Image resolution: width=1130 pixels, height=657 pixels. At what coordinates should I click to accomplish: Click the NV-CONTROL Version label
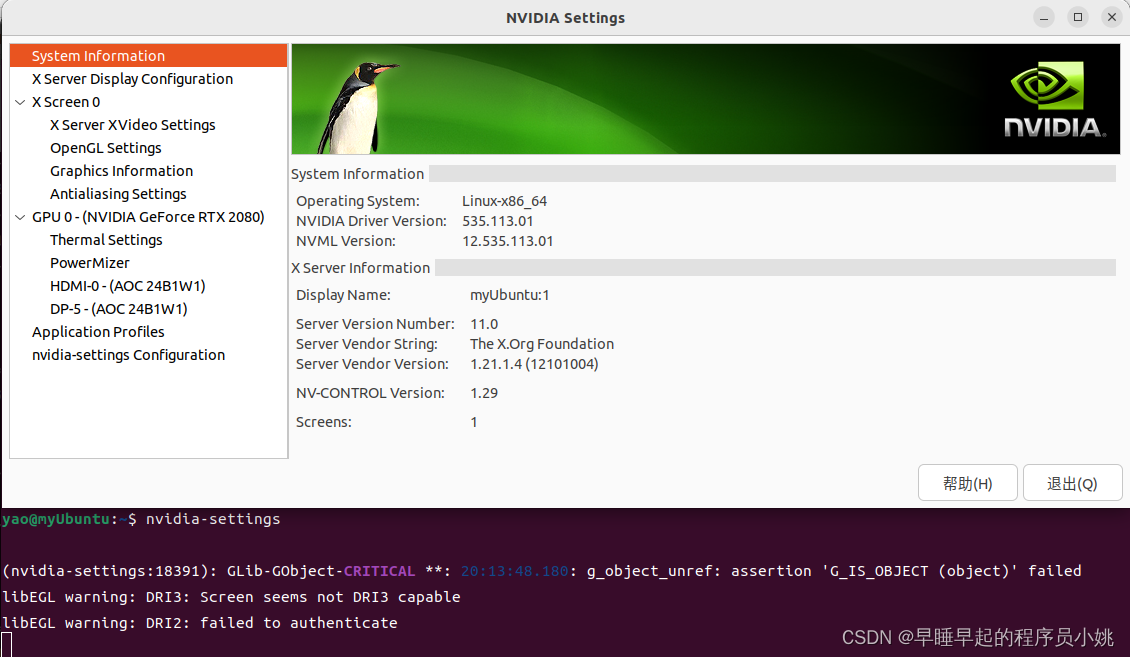pos(370,393)
